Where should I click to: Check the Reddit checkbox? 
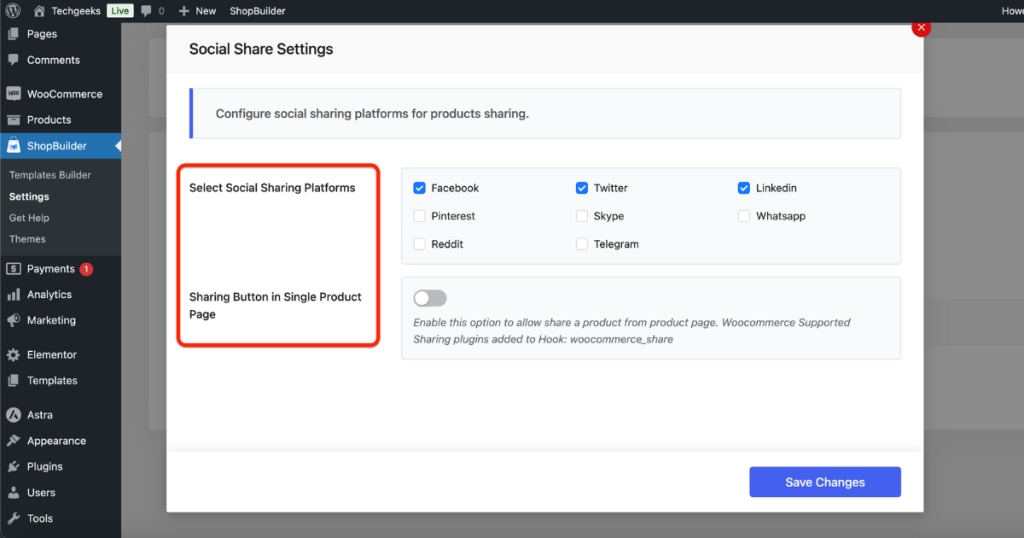(x=419, y=244)
